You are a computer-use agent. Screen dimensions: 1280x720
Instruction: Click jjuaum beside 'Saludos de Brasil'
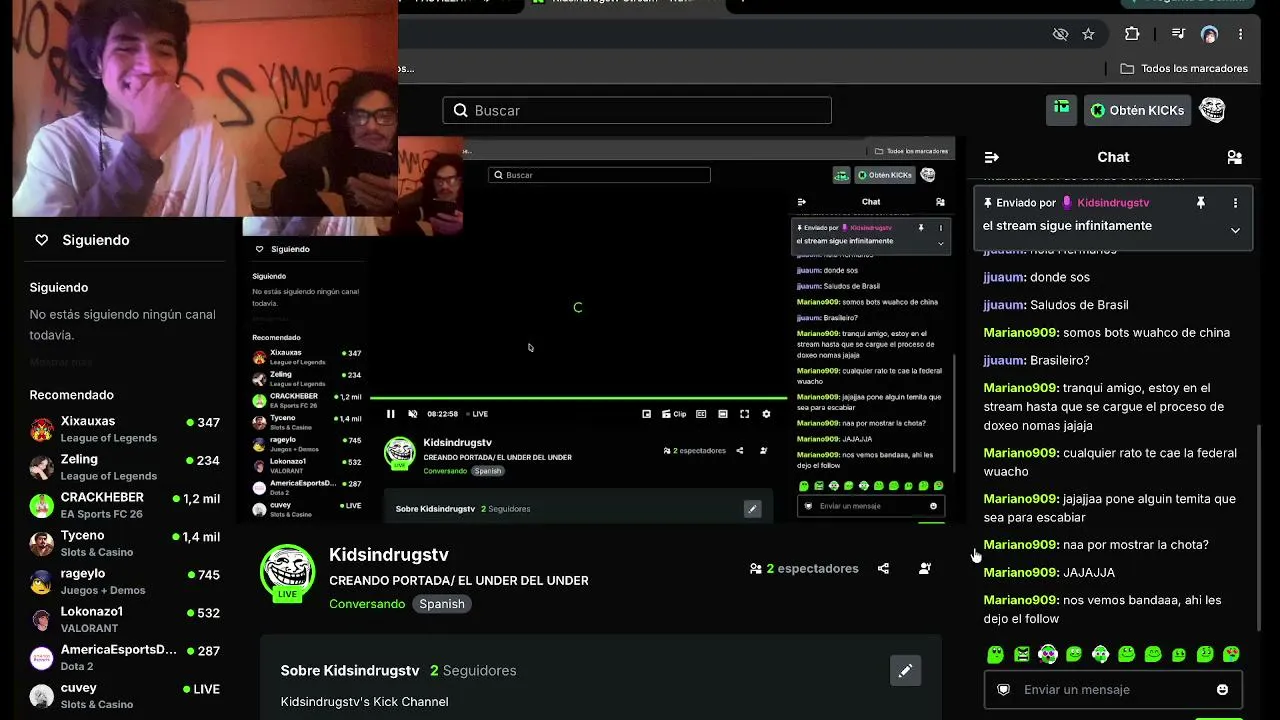pyautogui.click(x=1004, y=305)
